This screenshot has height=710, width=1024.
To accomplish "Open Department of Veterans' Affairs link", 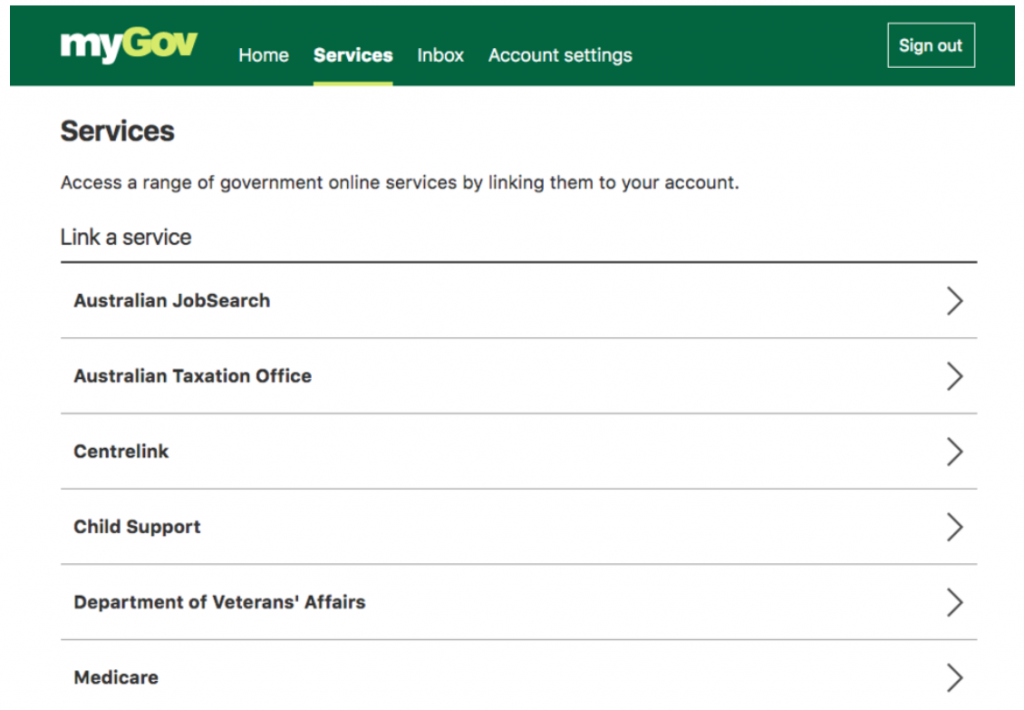I will 219,602.
